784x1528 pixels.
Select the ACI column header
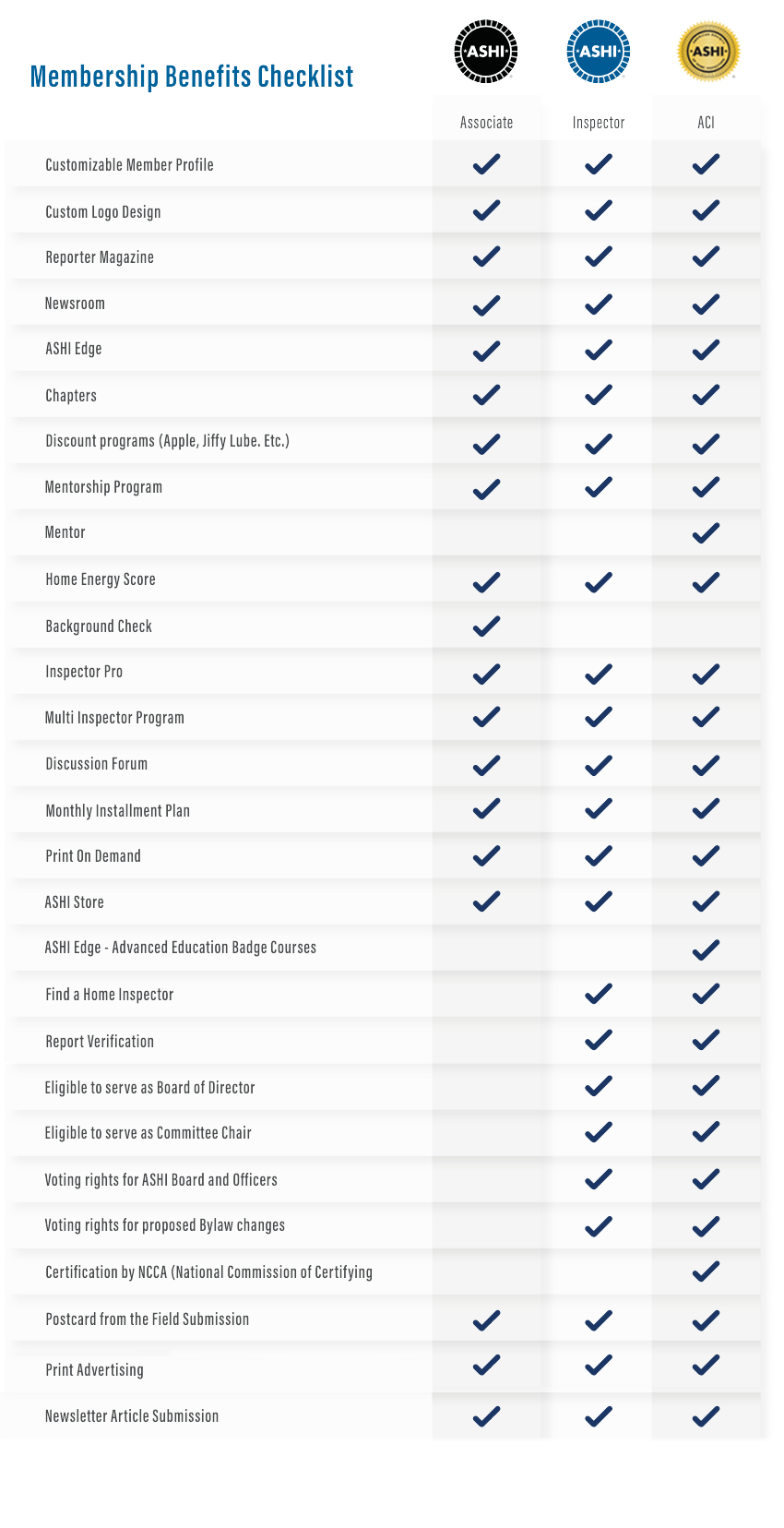(x=706, y=123)
